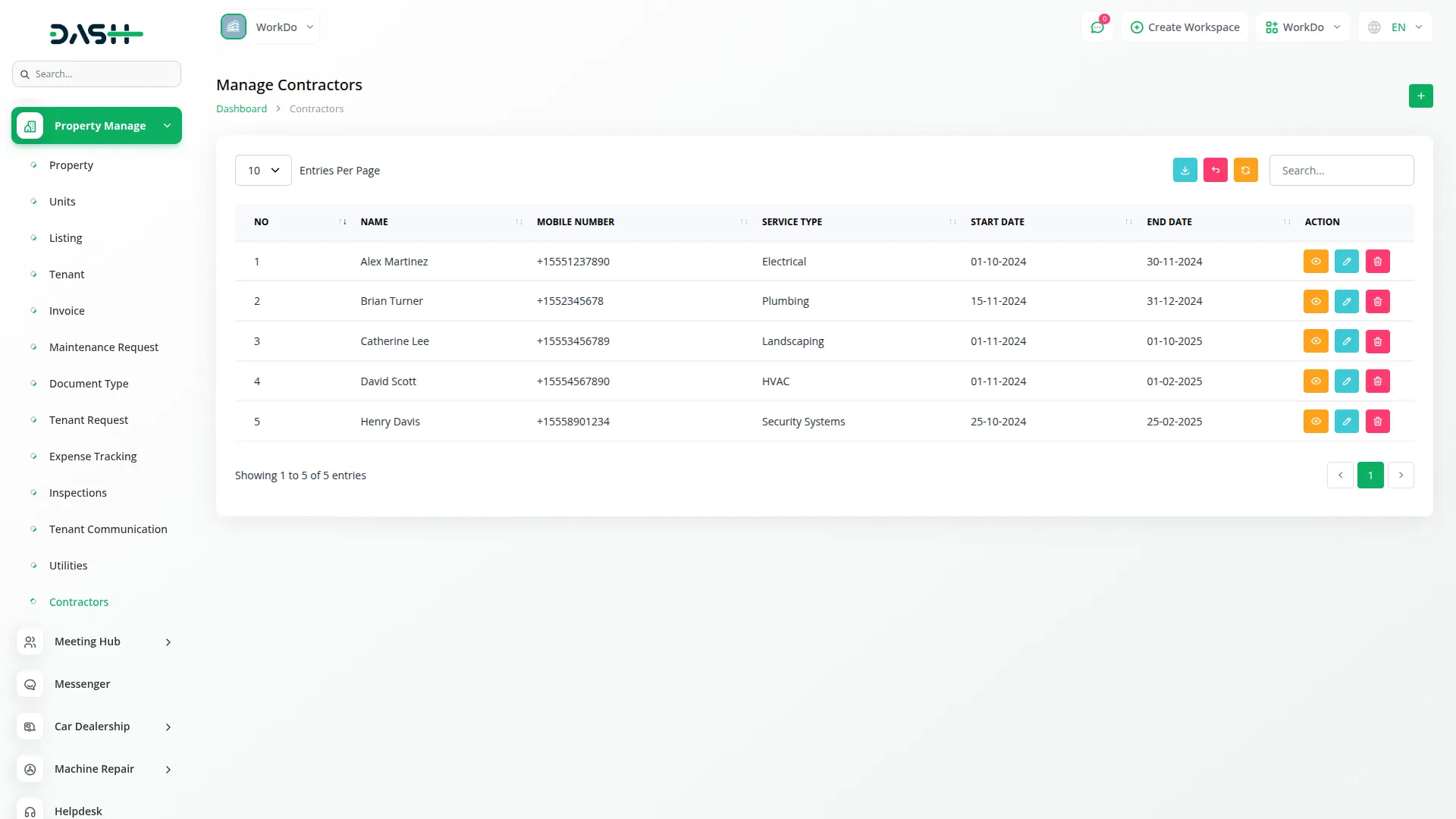
Task: Go to next pagination page arrow
Action: [1401, 475]
